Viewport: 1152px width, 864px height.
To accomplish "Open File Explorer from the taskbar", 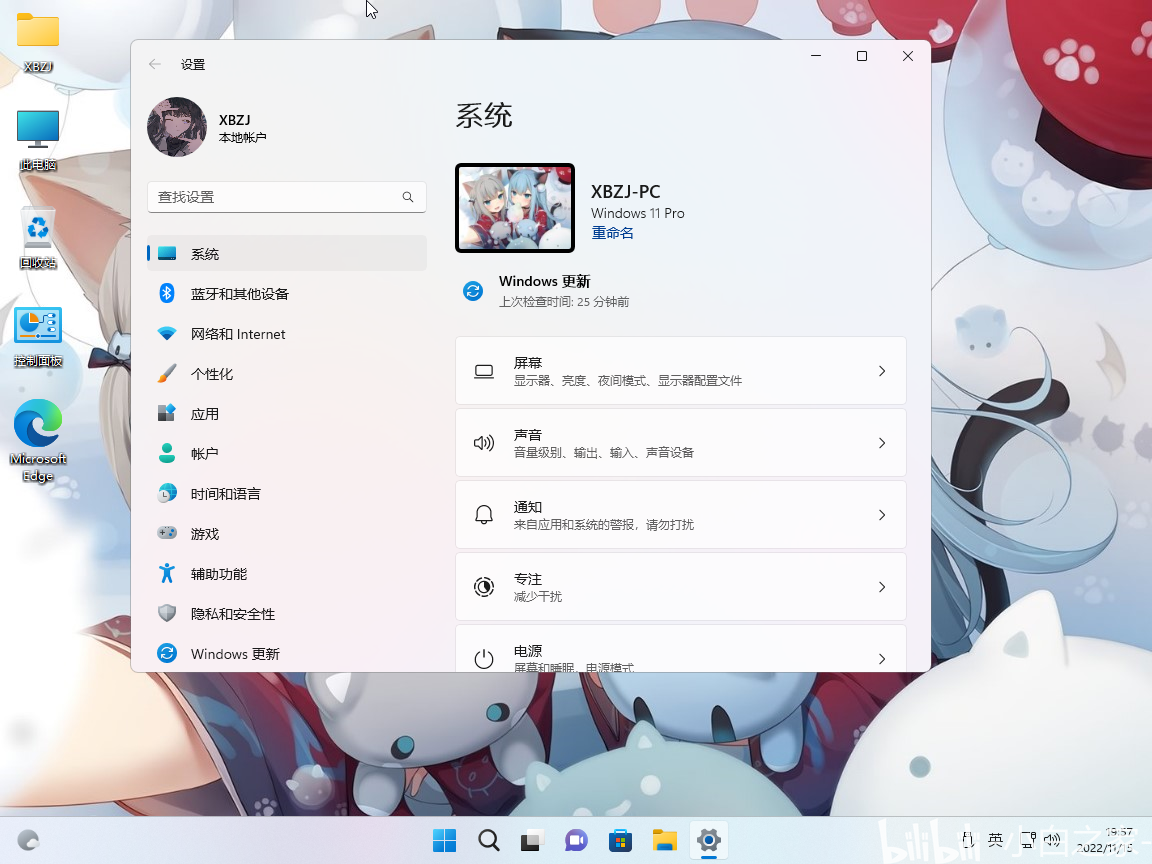I will (x=665, y=840).
